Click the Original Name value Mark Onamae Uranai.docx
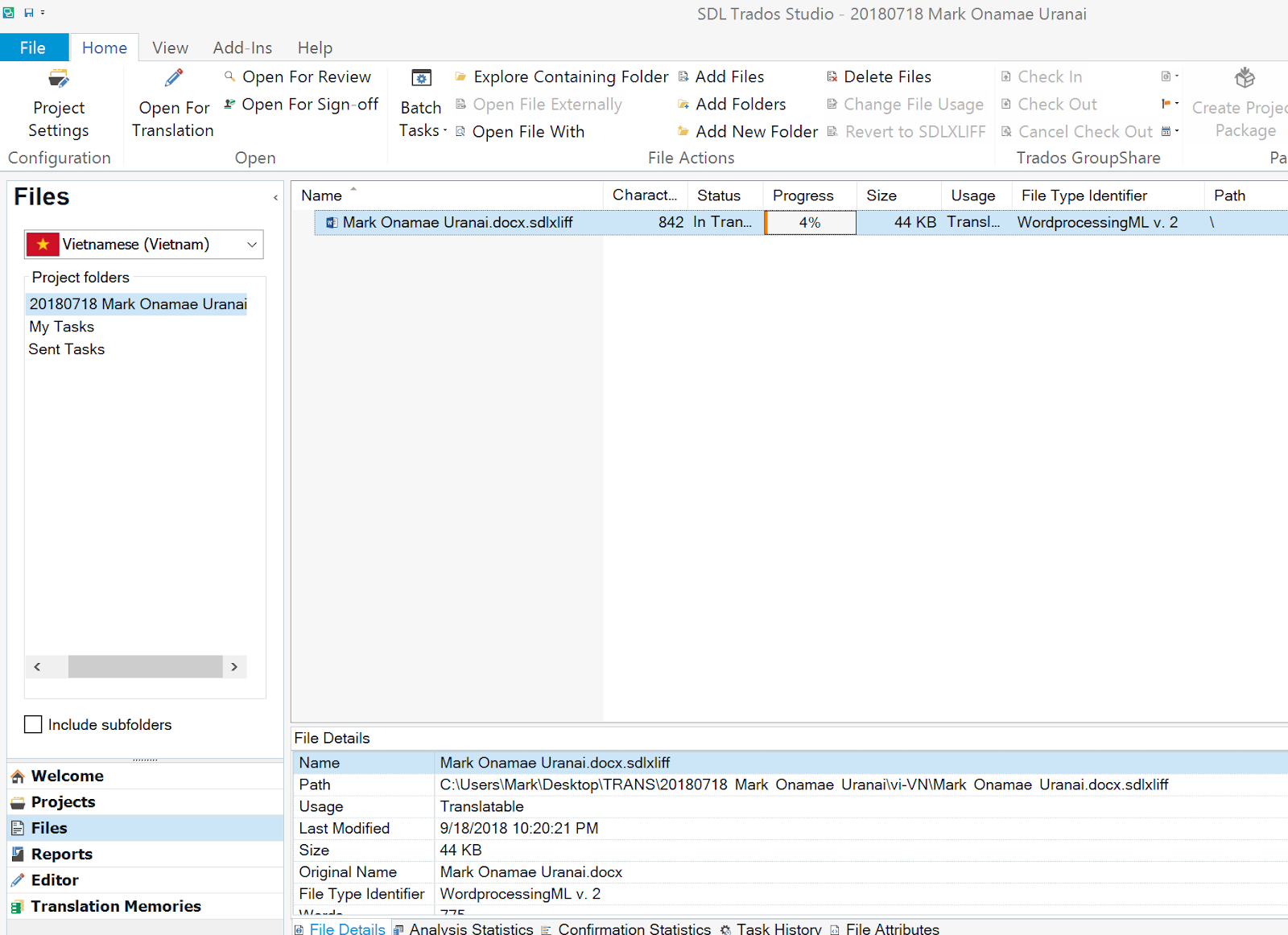1288x935 pixels. coord(531,872)
